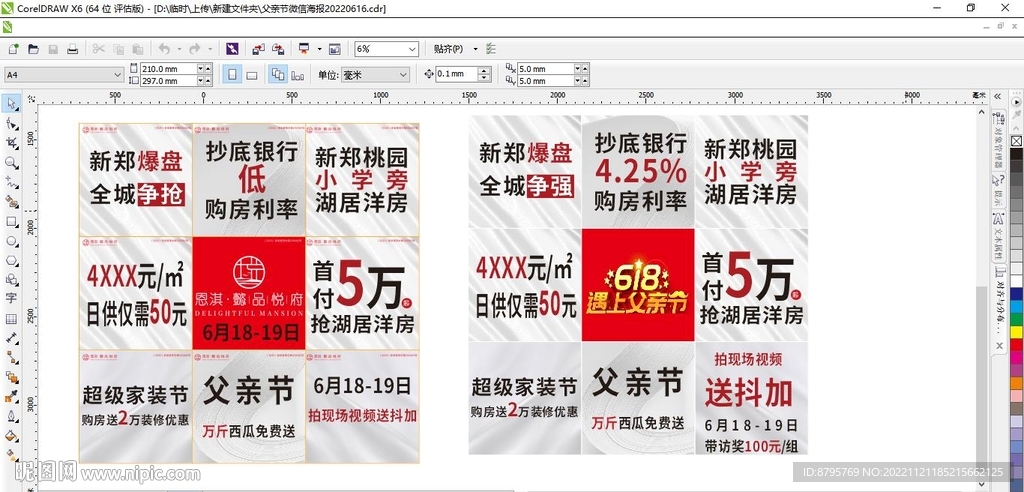Image resolution: width=1024 pixels, height=492 pixels.
Task: Click the nudge distance 0.1 mm field
Action: coord(456,74)
